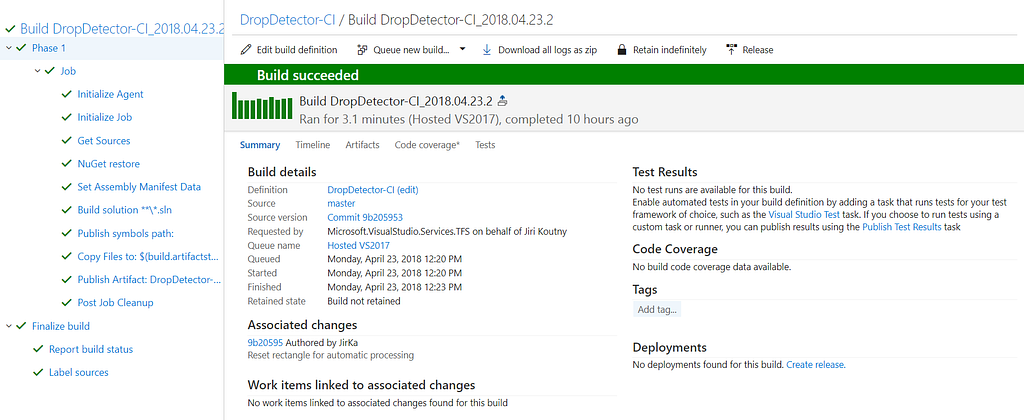Click the export icon beside the build title
Image resolution: width=1024 pixels, height=420 pixels.
(x=502, y=101)
